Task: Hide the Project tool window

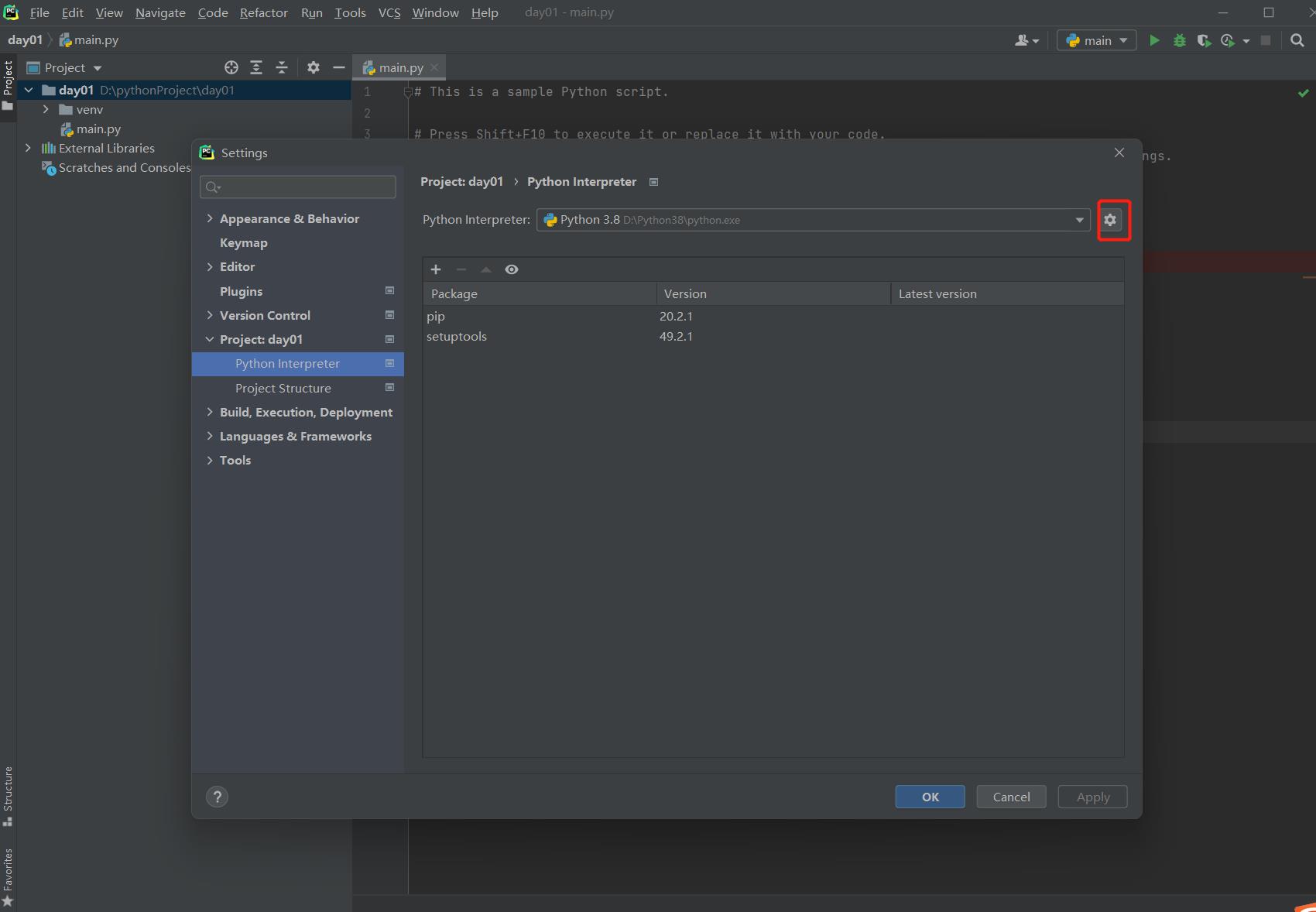Action: tap(339, 67)
